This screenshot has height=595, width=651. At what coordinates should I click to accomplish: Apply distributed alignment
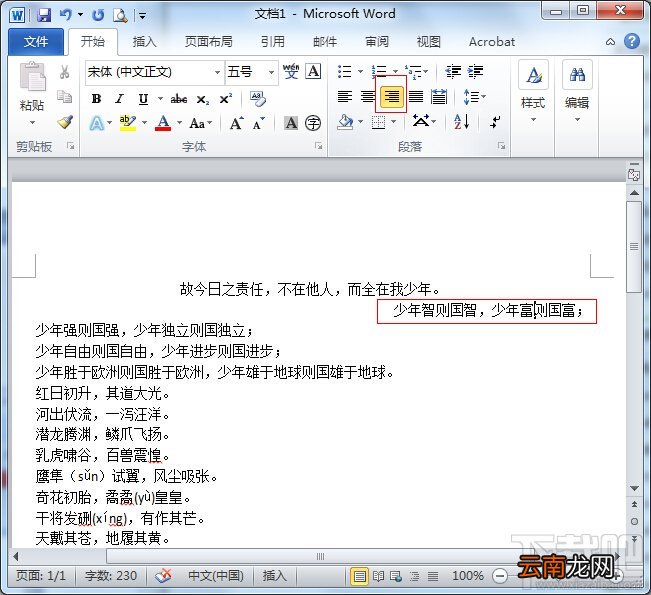coord(439,97)
